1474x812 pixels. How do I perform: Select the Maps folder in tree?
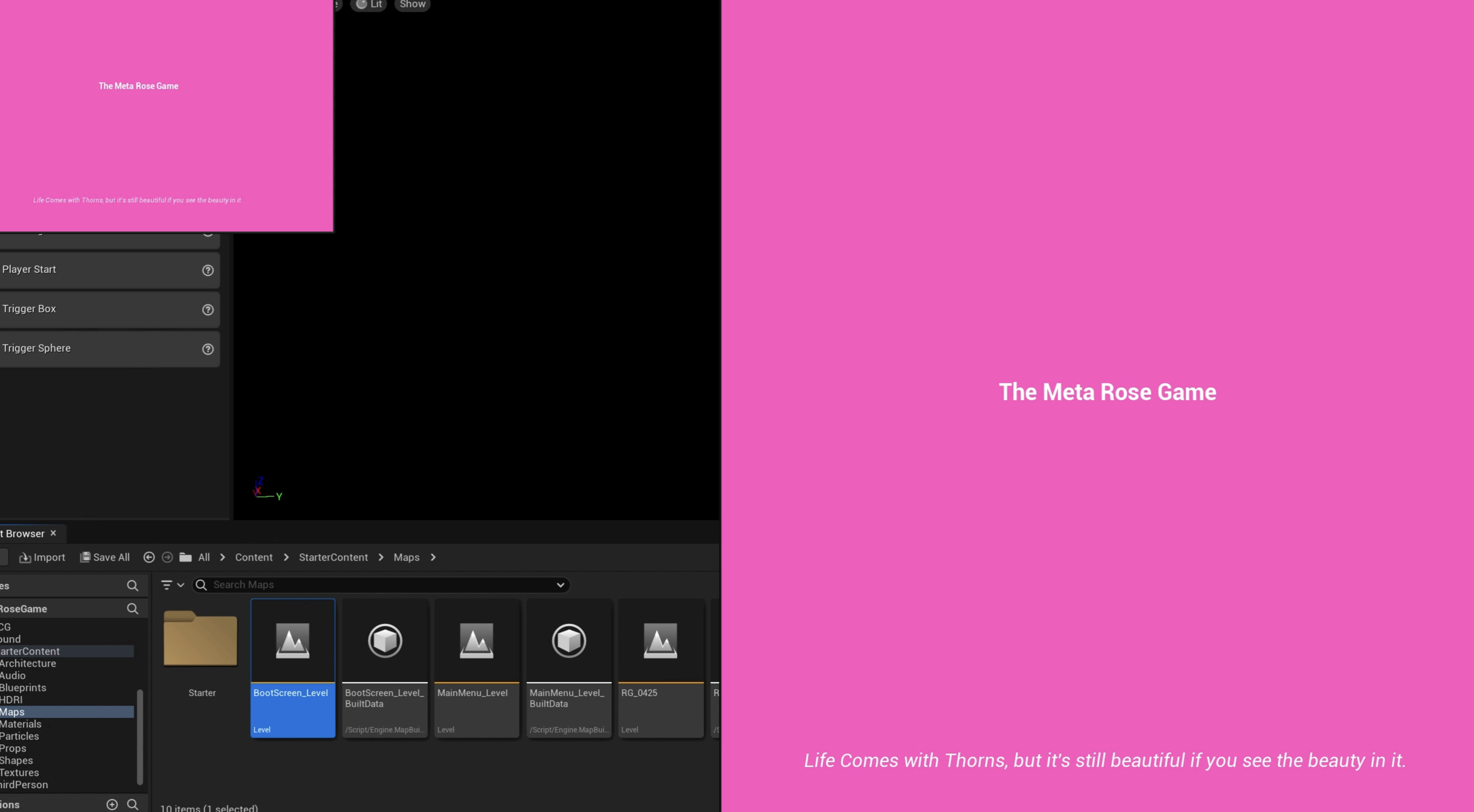pyautogui.click(x=66, y=712)
